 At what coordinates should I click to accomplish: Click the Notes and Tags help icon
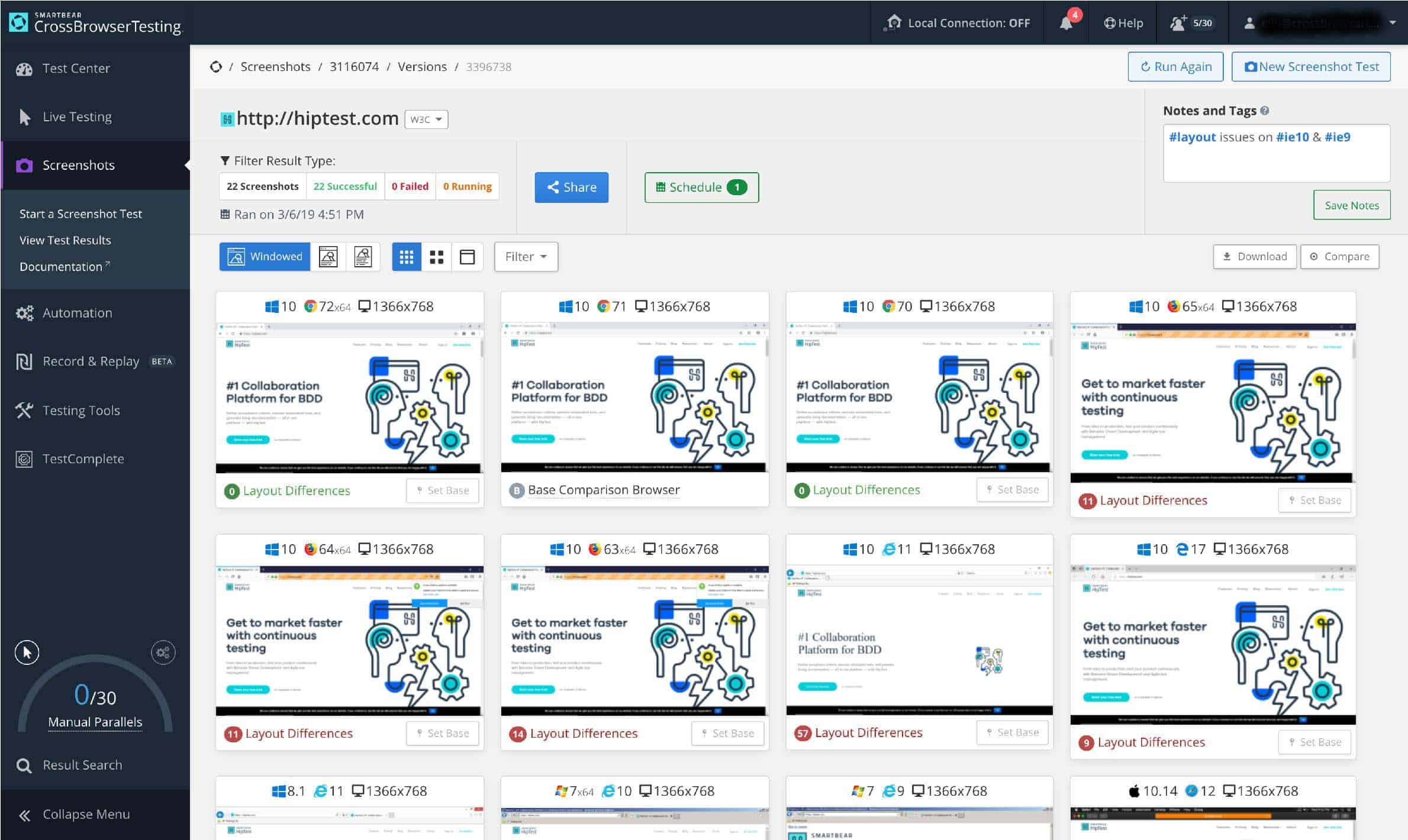(x=1265, y=111)
